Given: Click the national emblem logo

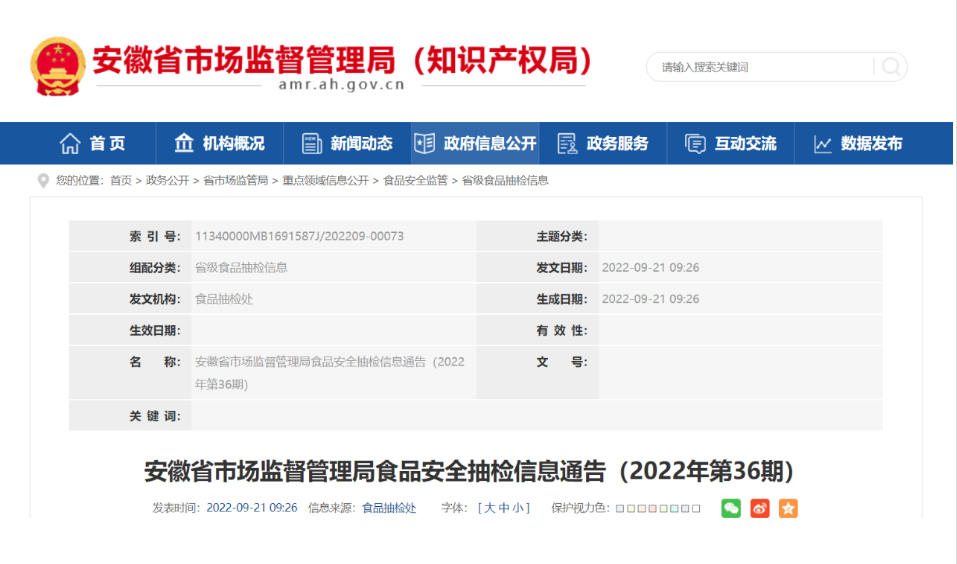Looking at the screenshot, I should [x=57, y=67].
